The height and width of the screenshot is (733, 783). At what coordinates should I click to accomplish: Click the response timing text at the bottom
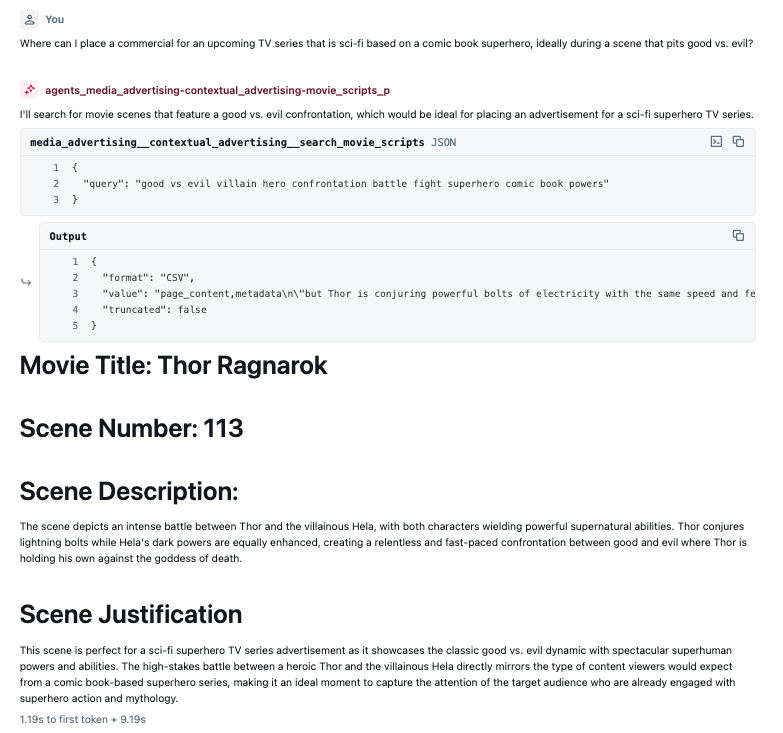(82, 719)
